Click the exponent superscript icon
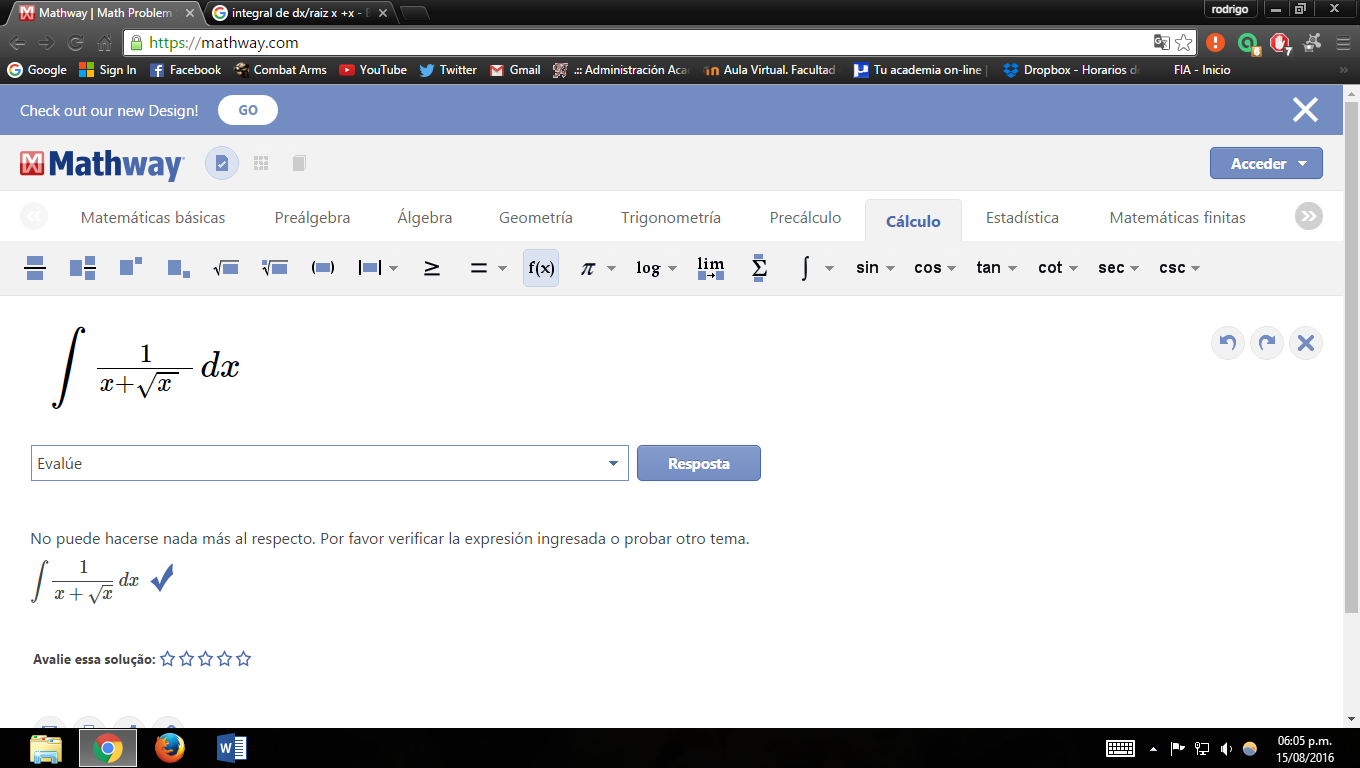The height and width of the screenshot is (768, 1360). point(131,268)
